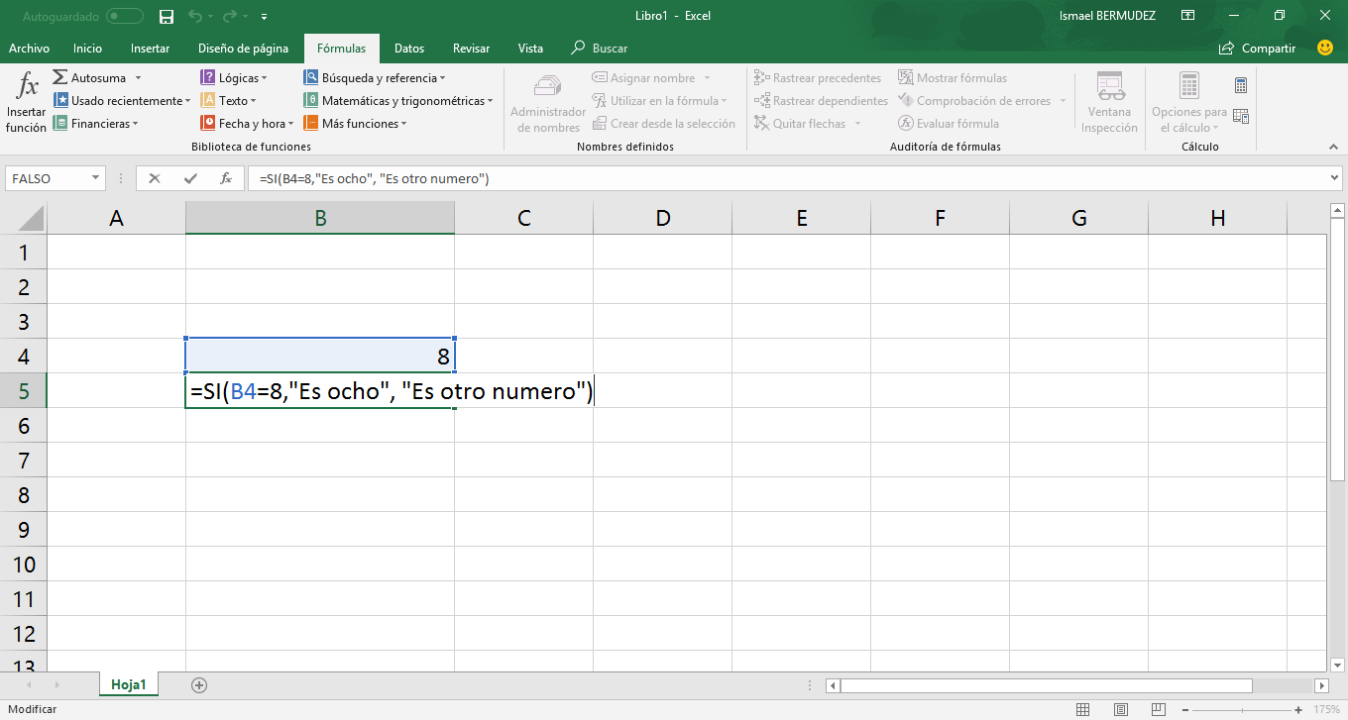Open the Administrador de nombres
1348x720 pixels.
(547, 100)
